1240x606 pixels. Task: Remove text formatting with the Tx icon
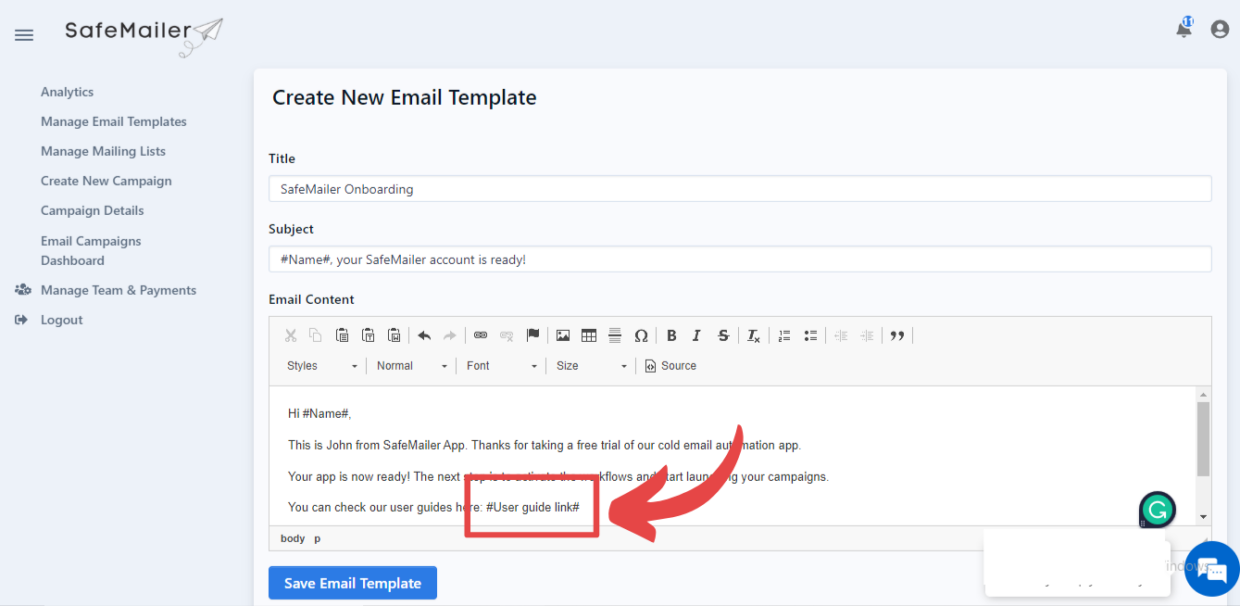click(752, 335)
